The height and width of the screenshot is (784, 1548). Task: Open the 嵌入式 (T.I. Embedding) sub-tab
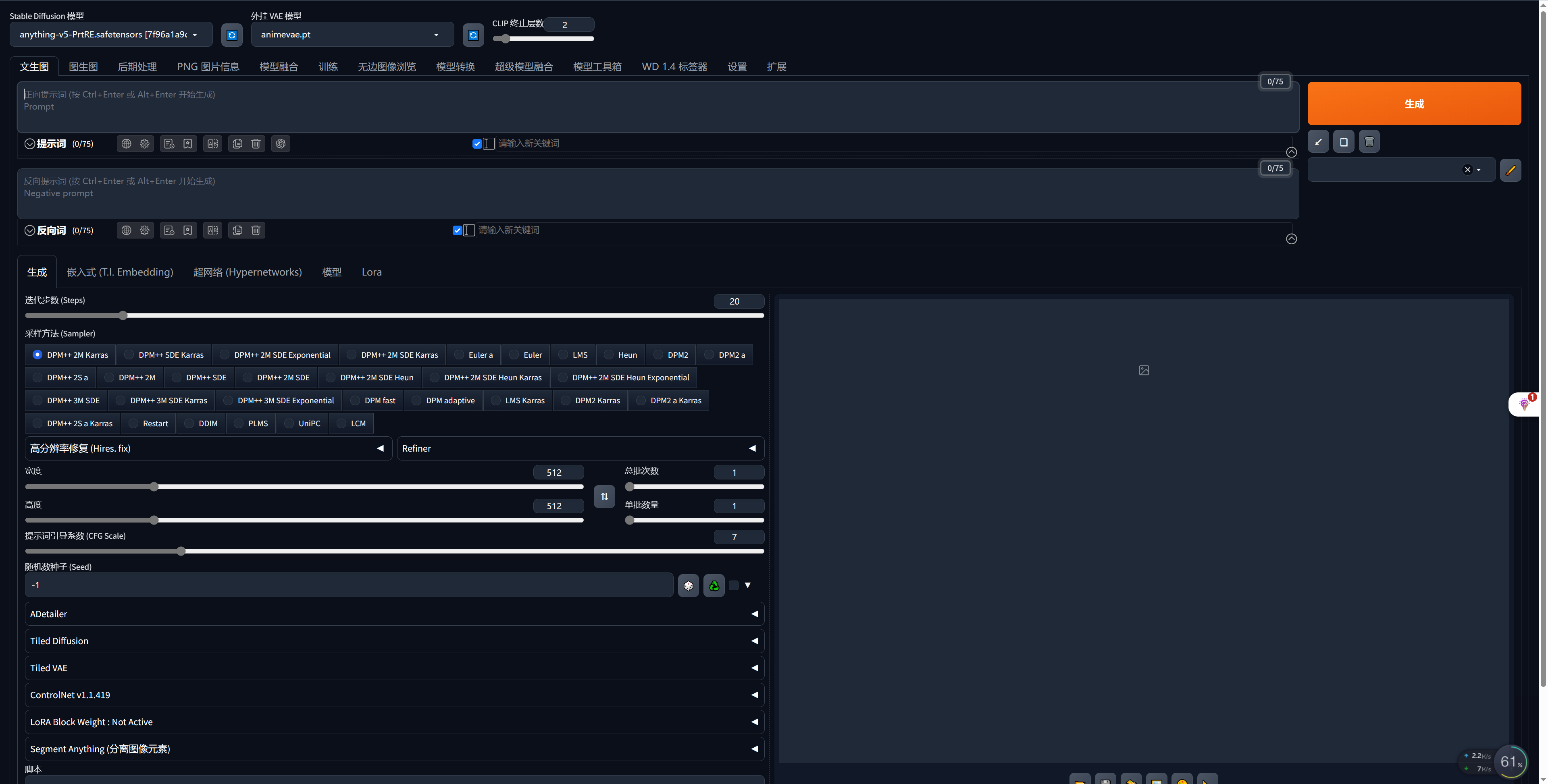[x=120, y=272]
